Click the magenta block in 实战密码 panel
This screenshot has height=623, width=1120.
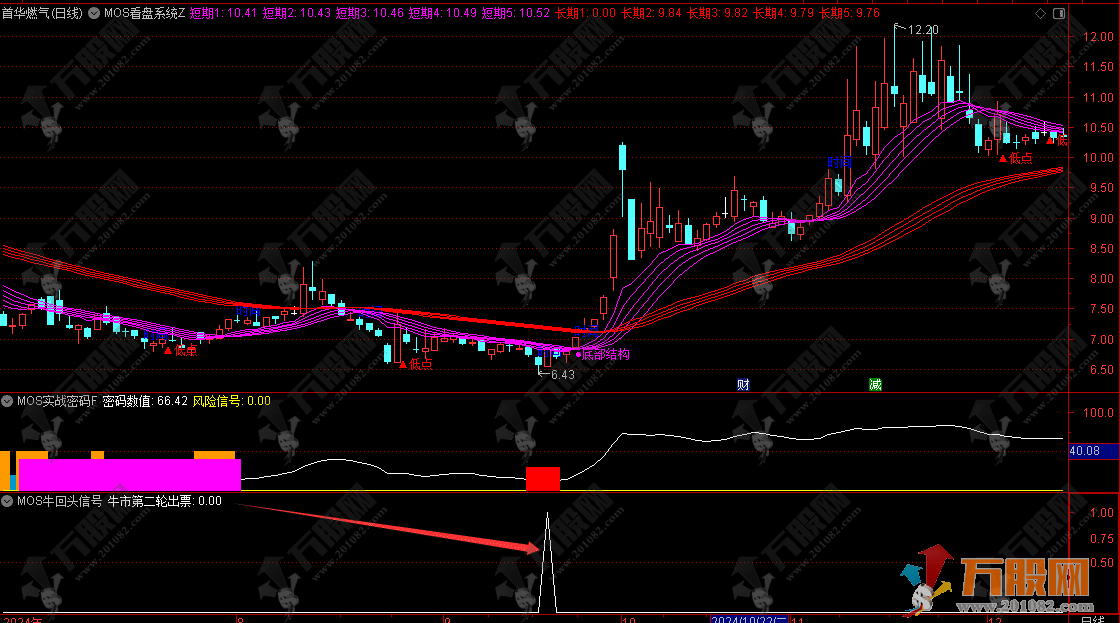click(x=129, y=474)
